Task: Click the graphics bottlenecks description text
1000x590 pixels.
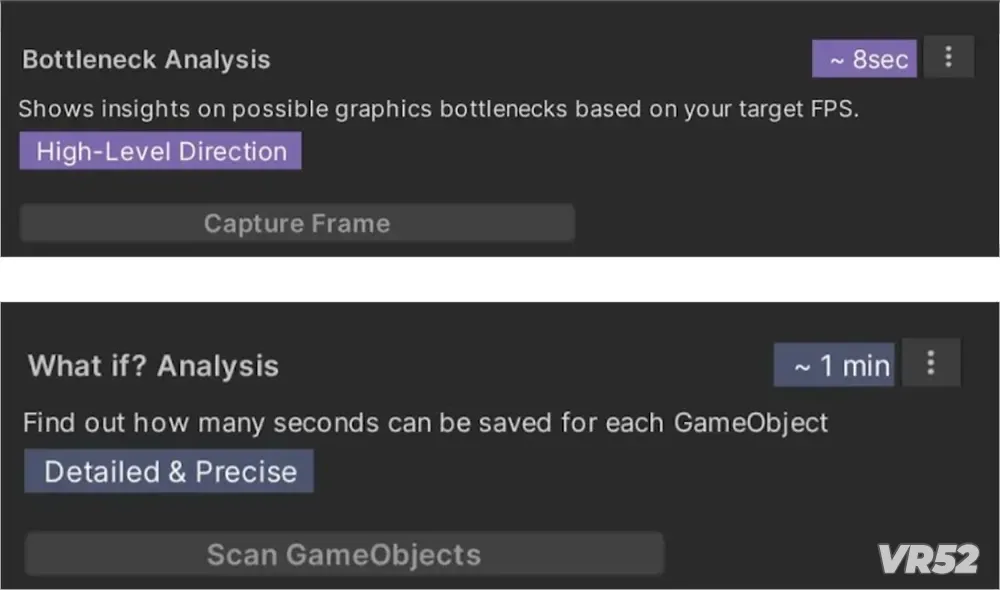Action: [438, 109]
